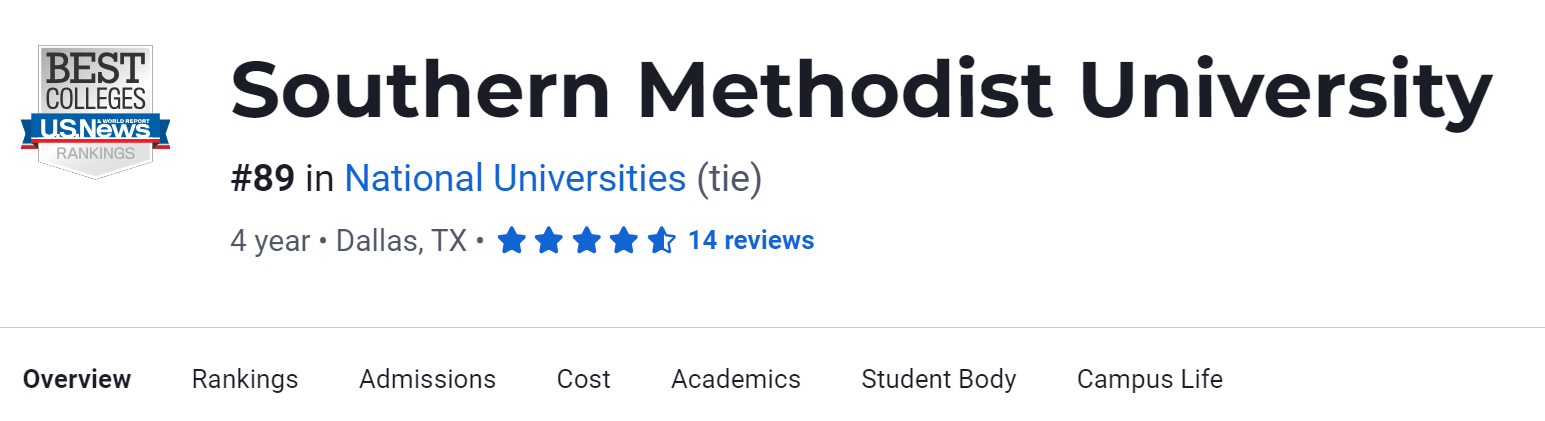Screen dimensions: 1545x421
Task: Click the first rating star
Action: tap(511, 241)
